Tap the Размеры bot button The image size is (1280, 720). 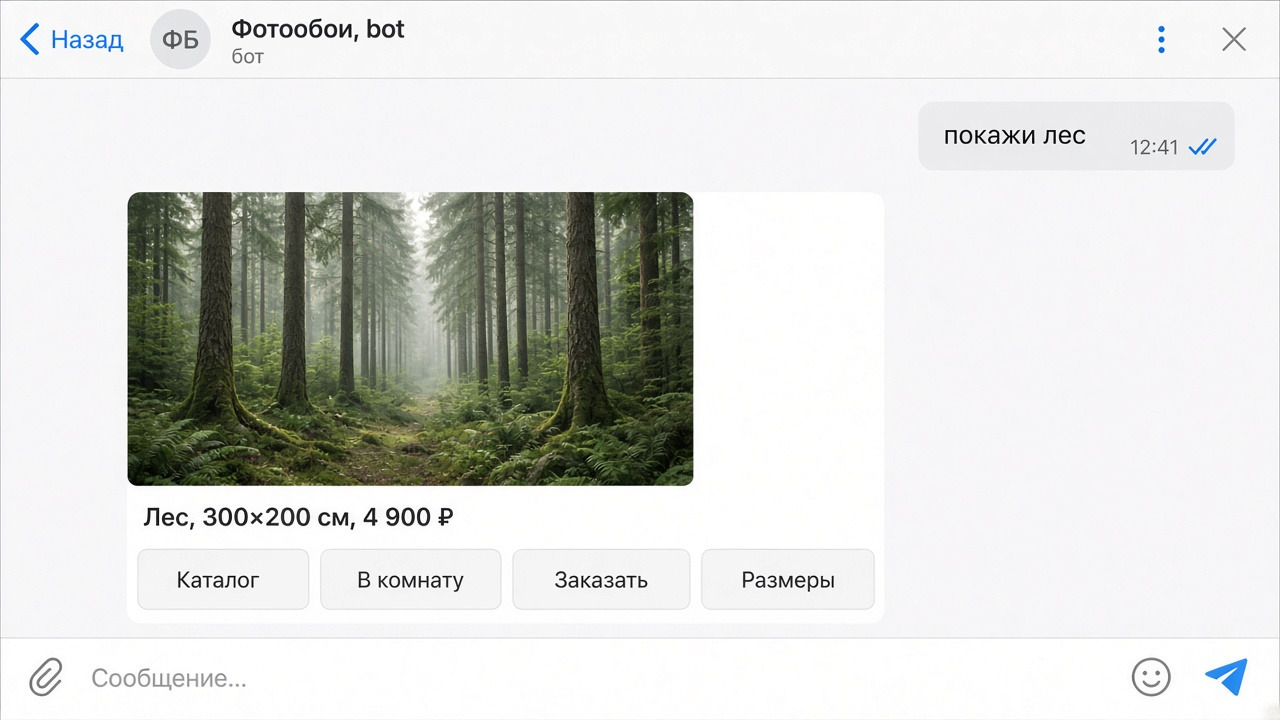(x=788, y=579)
